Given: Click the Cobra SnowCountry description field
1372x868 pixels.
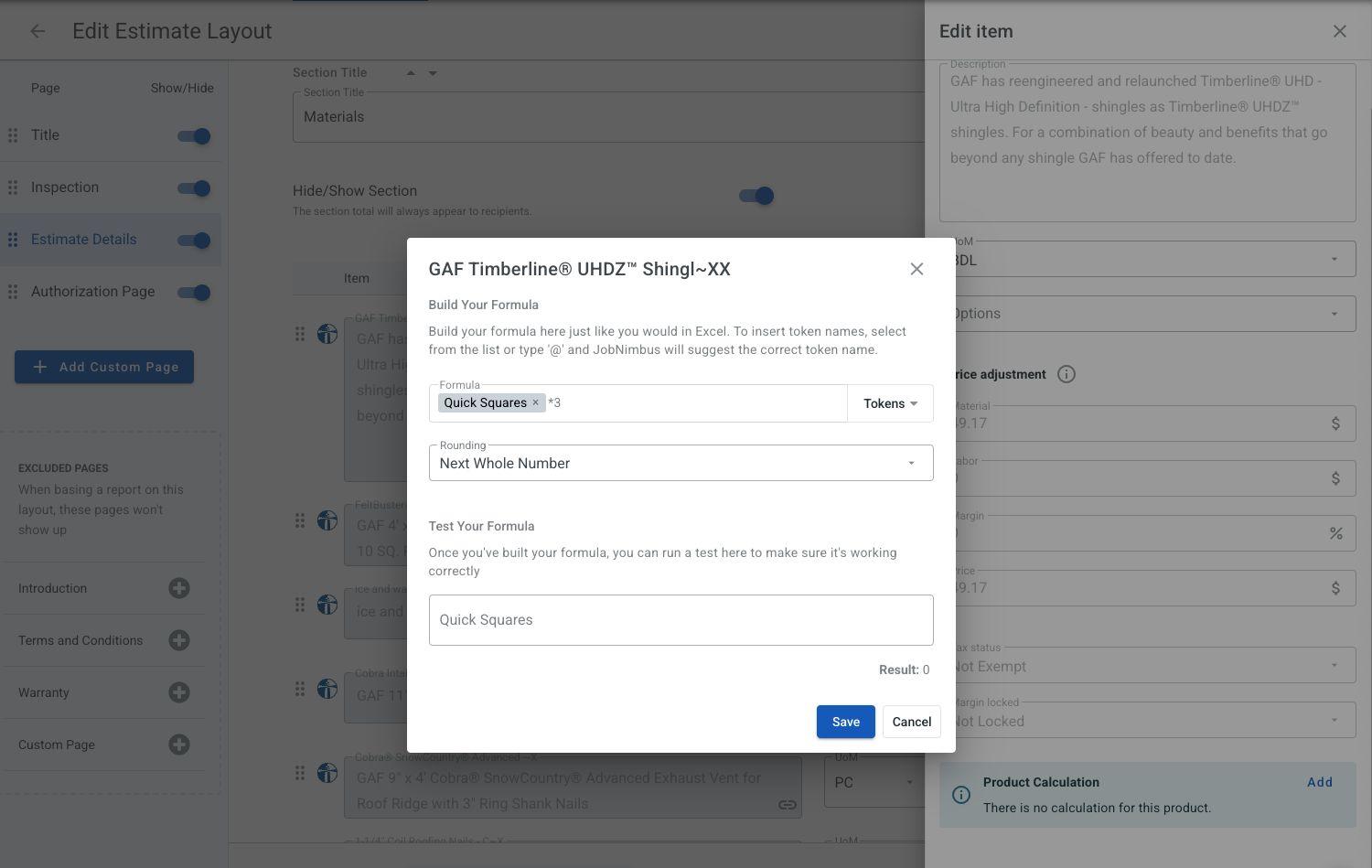Looking at the screenshot, I should (x=573, y=787).
